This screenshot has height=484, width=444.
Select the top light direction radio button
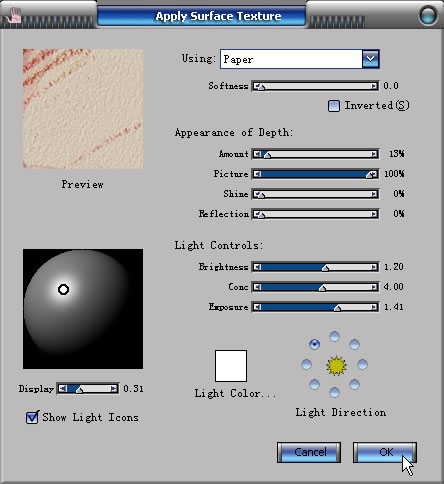[x=334, y=336]
